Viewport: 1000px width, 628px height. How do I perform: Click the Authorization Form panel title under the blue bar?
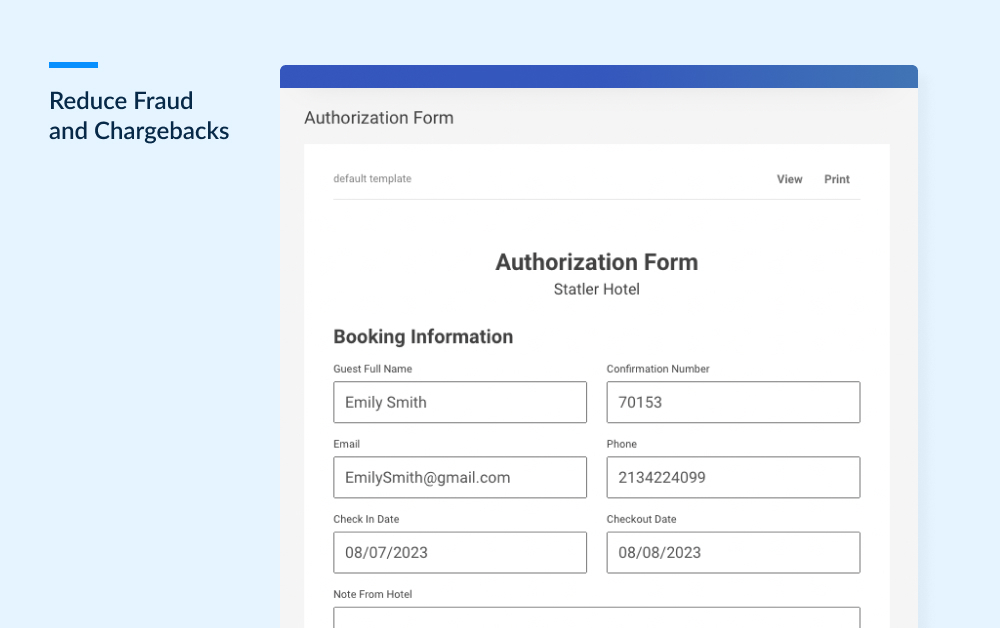379,118
